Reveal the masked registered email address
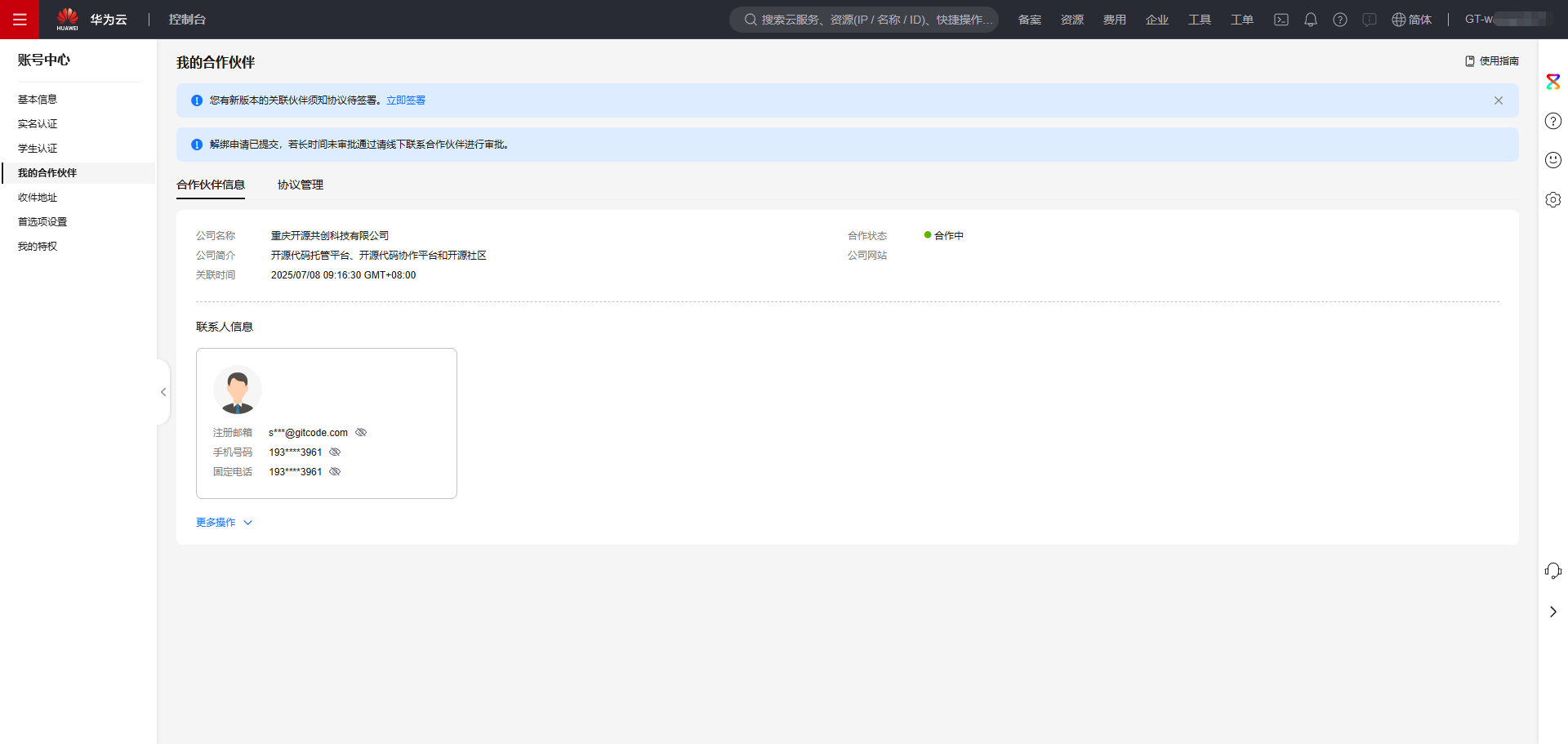Screen dimensions: 1568x744 click(x=361, y=432)
